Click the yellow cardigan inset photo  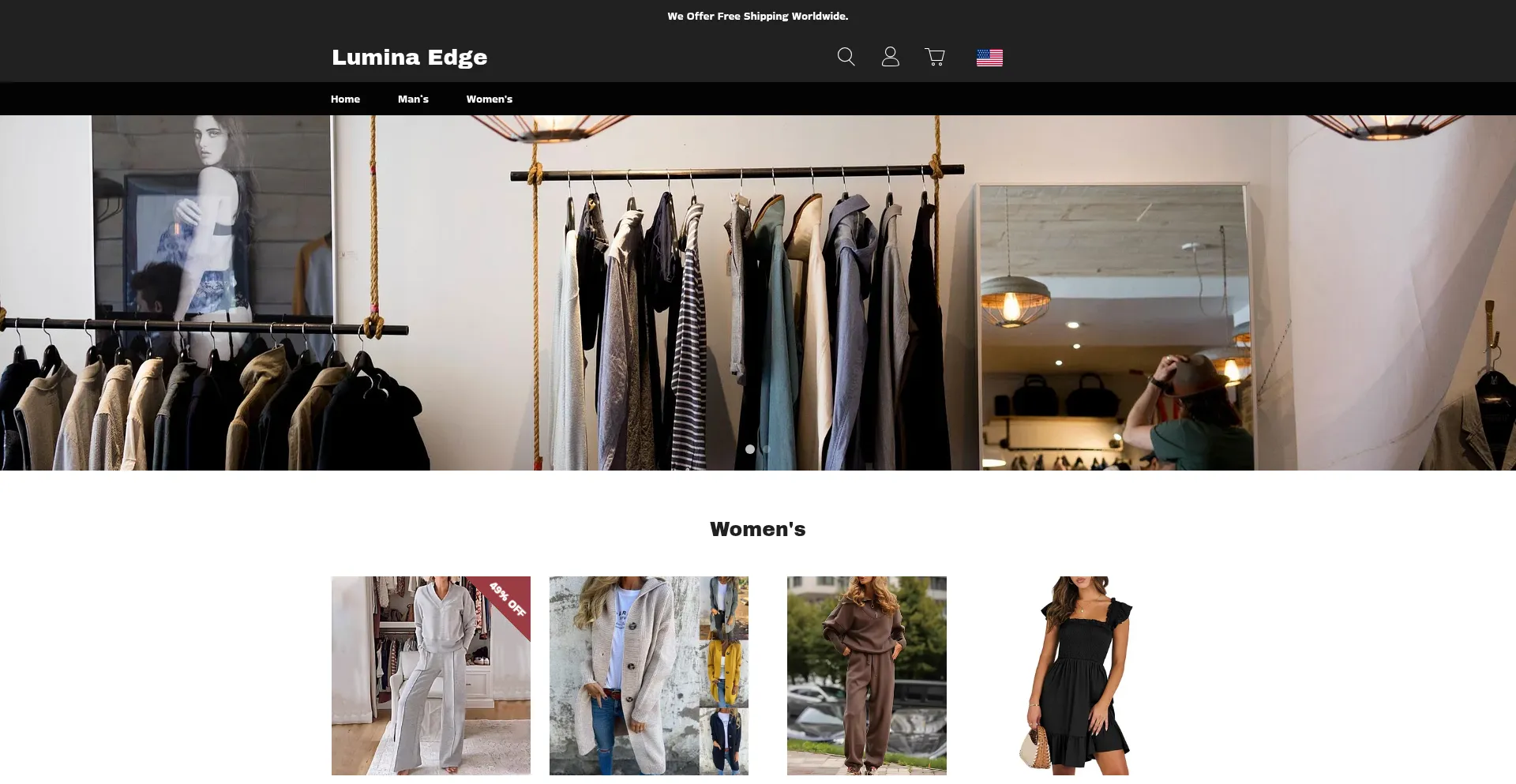pos(723,673)
